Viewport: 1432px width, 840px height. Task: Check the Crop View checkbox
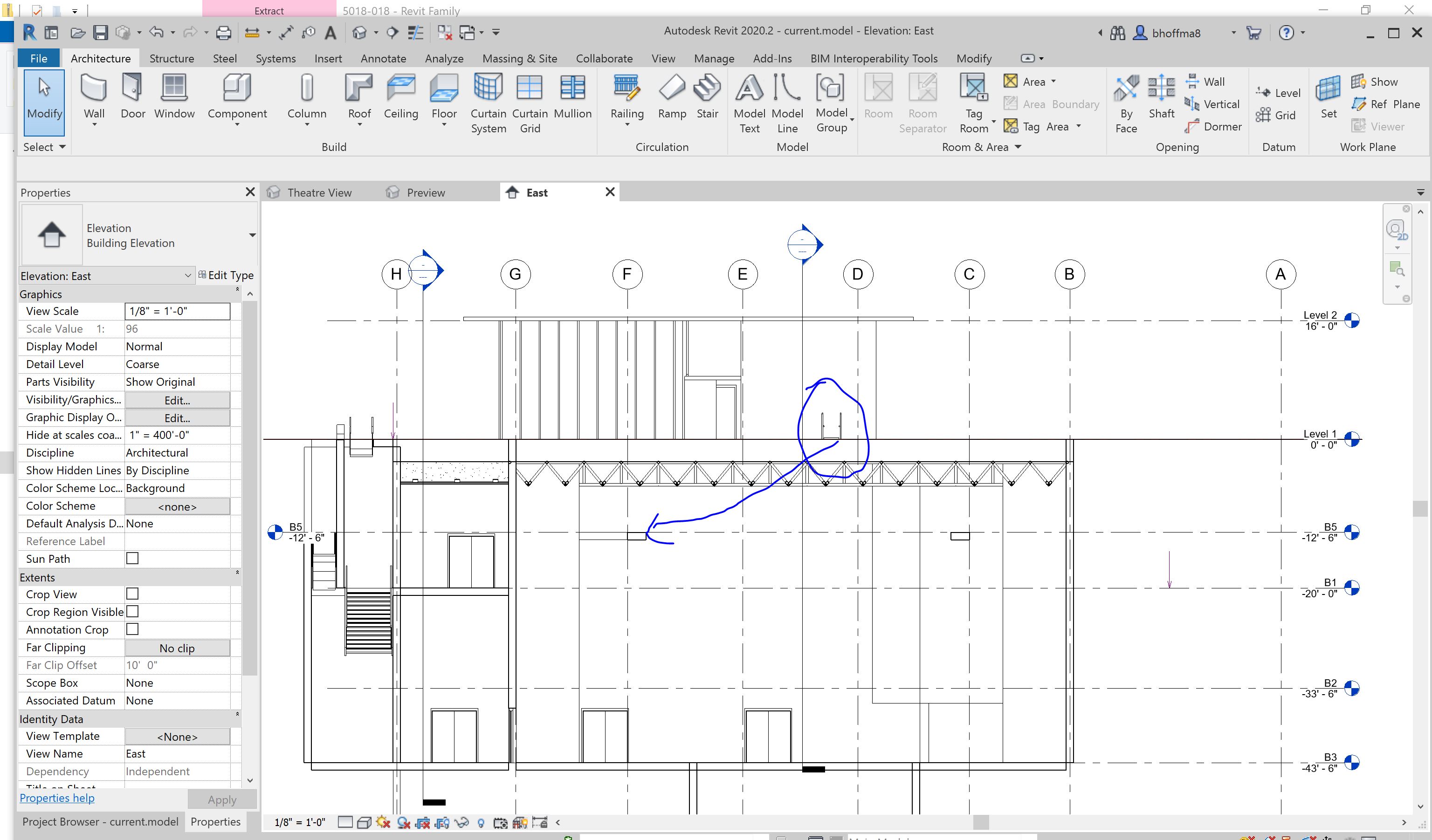pos(132,594)
